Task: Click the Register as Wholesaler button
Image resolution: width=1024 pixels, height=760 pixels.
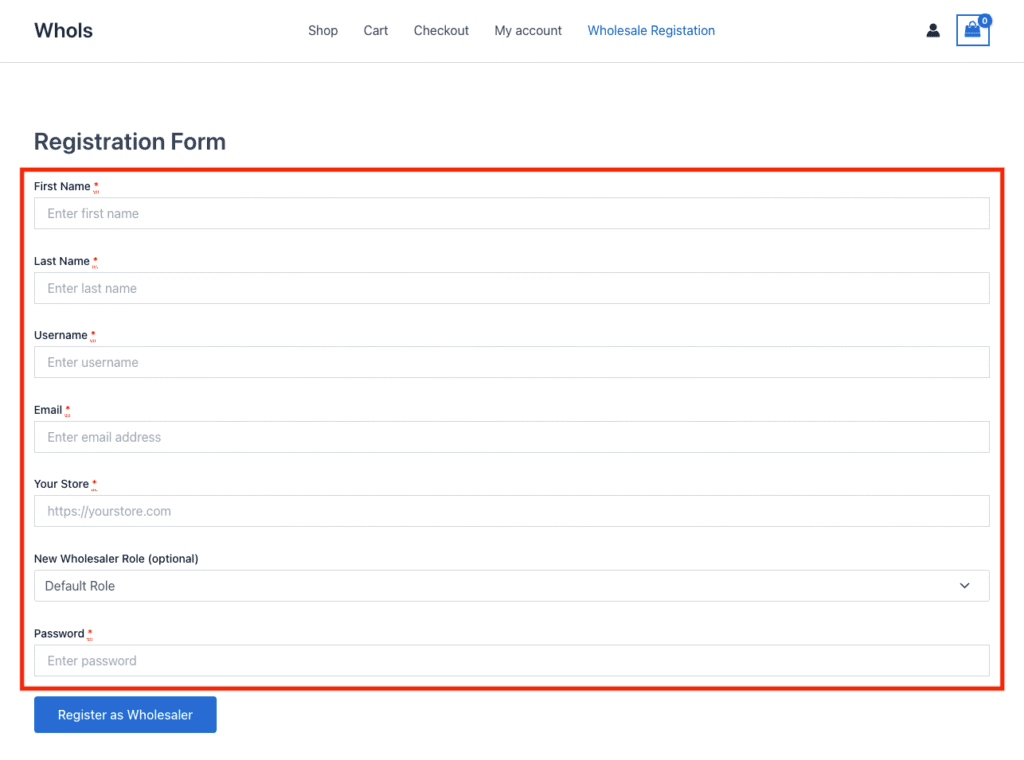Action: 125,714
